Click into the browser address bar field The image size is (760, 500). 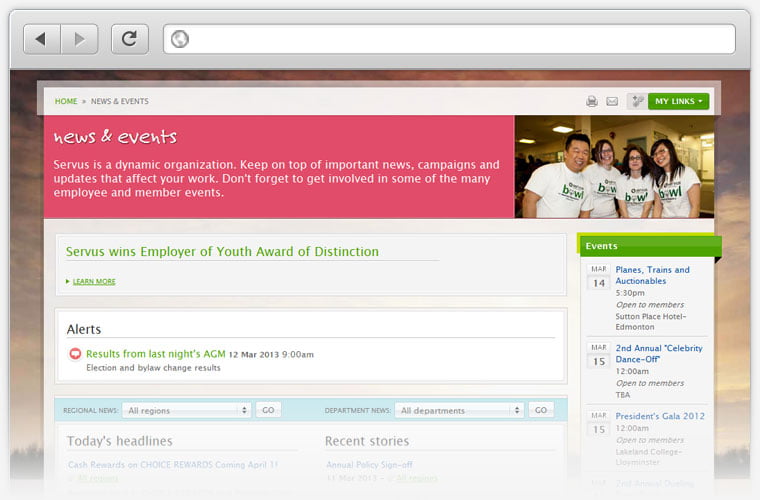tap(449, 39)
